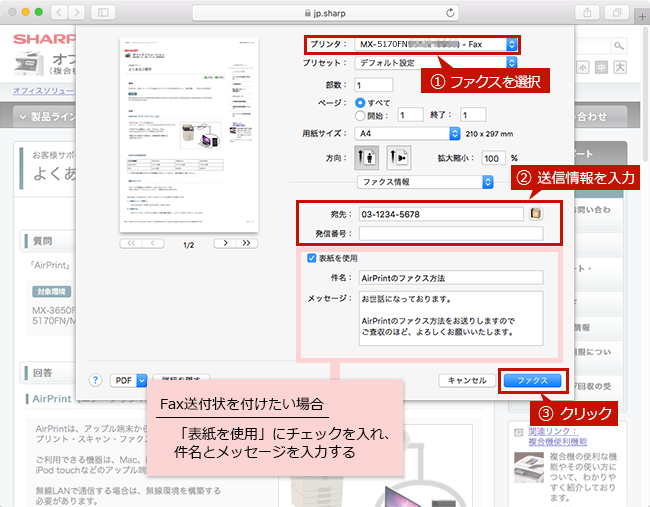650x507 pixels.
Task: Click the site search input box
Action: 593,46
